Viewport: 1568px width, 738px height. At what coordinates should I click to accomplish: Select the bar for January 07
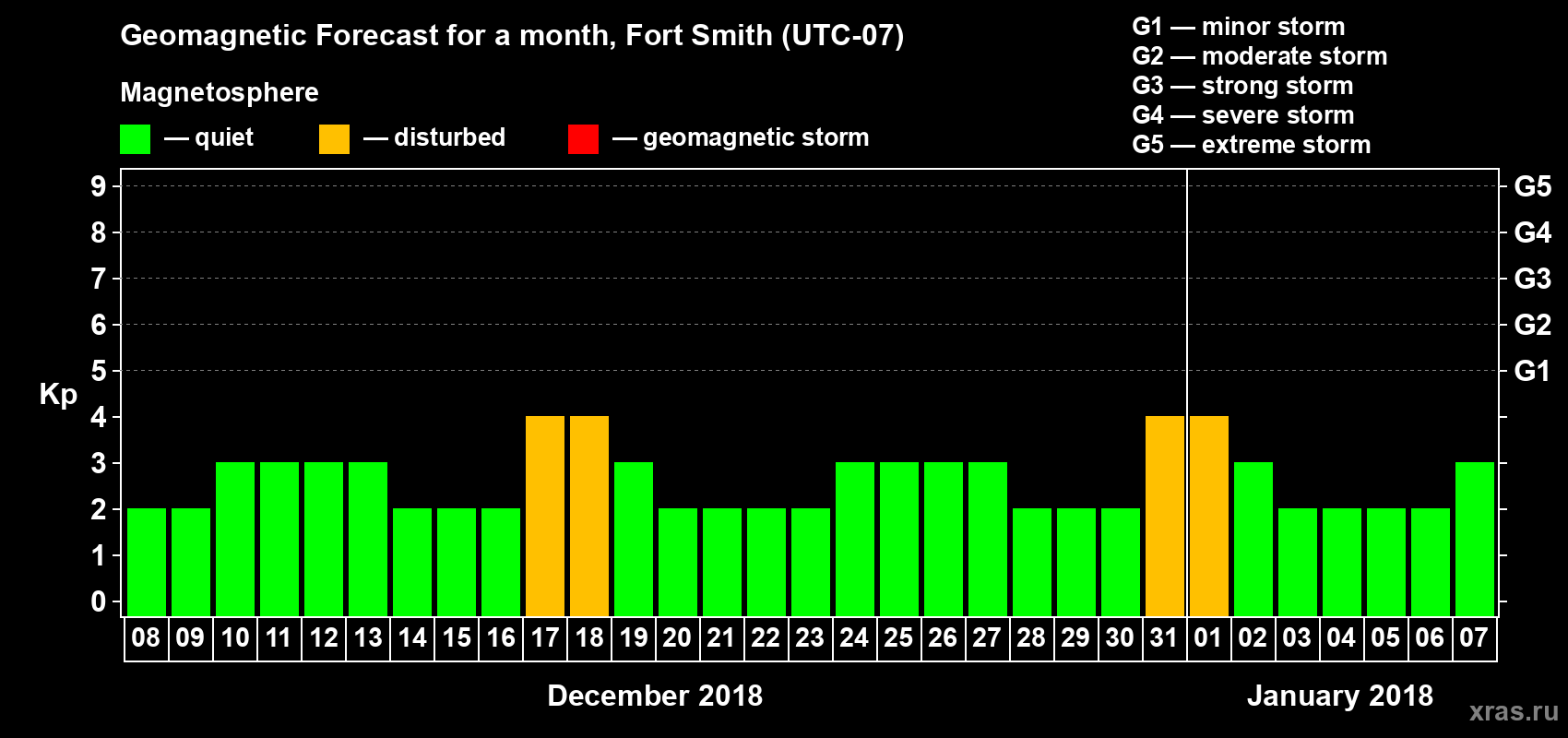[x=1475, y=539]
